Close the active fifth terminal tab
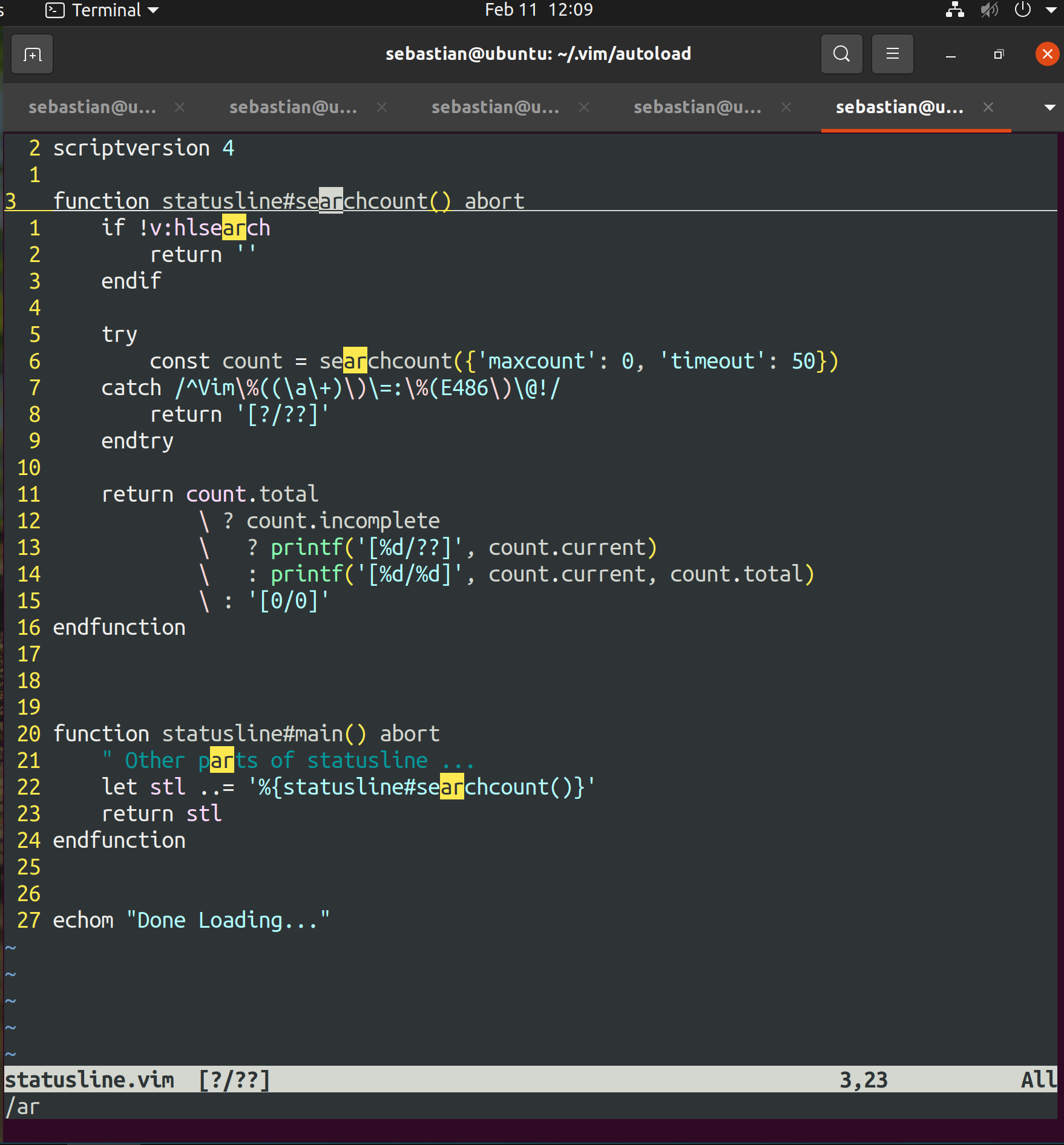The height and width of the screenshot is (1145, 1064). pos(988,107)
